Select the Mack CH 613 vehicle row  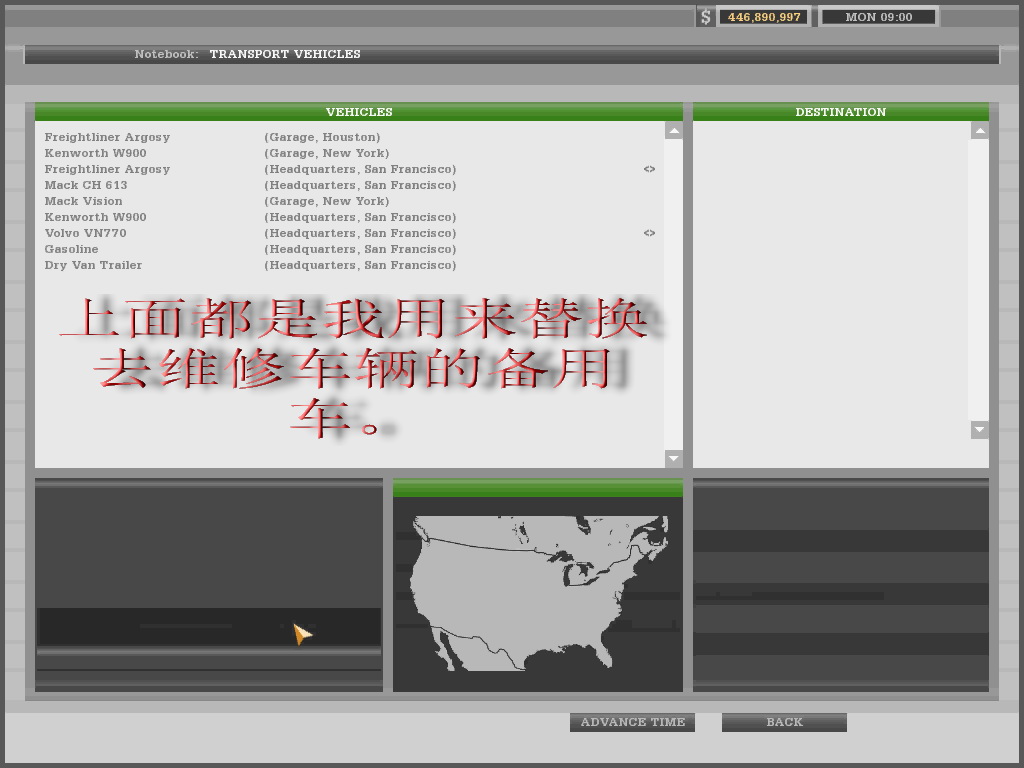tap(349, 185)
